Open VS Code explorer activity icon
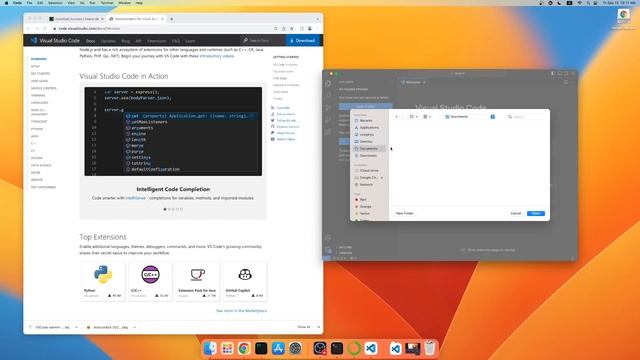Screen dimensions: 640x360 click(328, 84)
